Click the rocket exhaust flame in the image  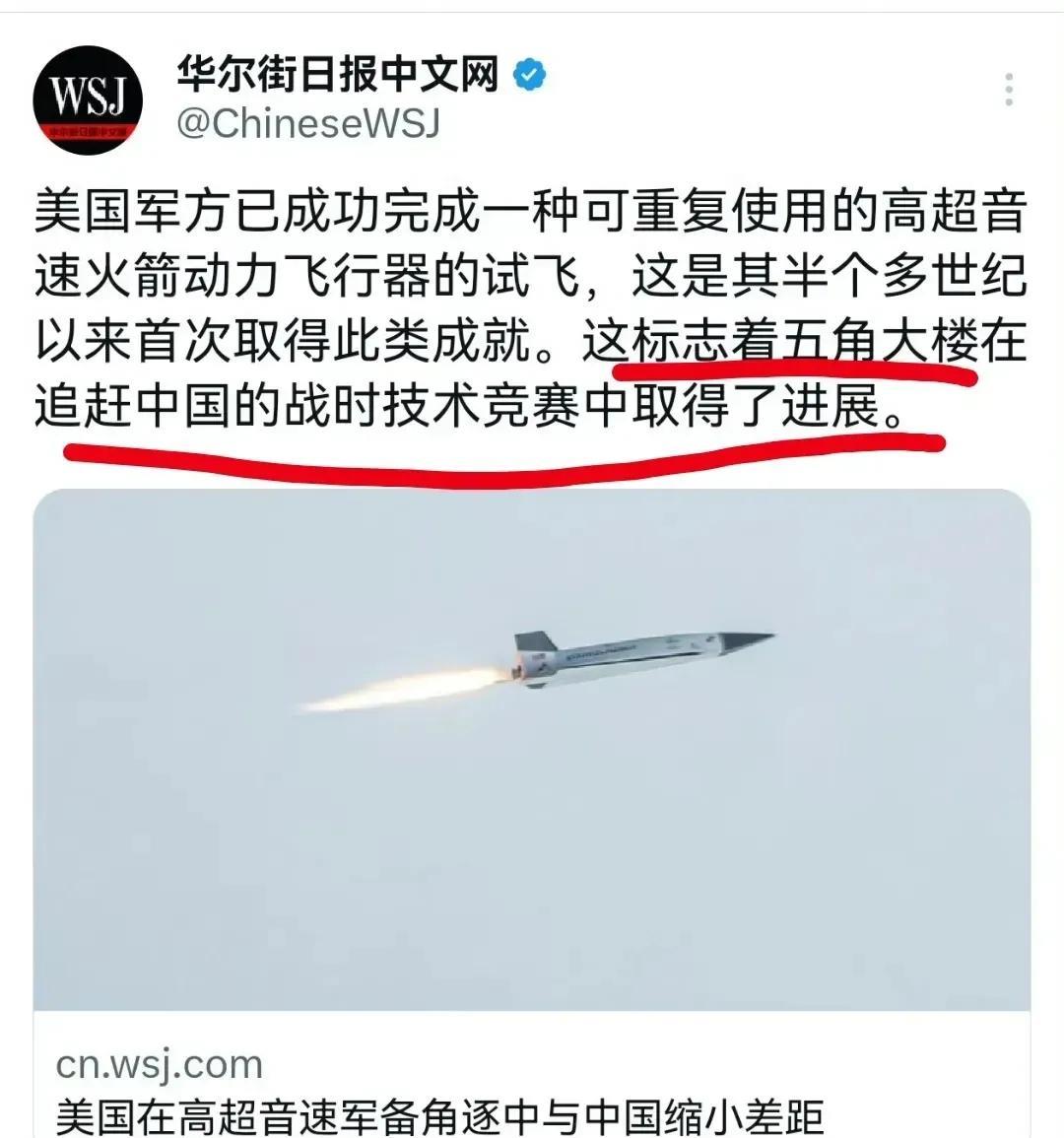point(407,690)
